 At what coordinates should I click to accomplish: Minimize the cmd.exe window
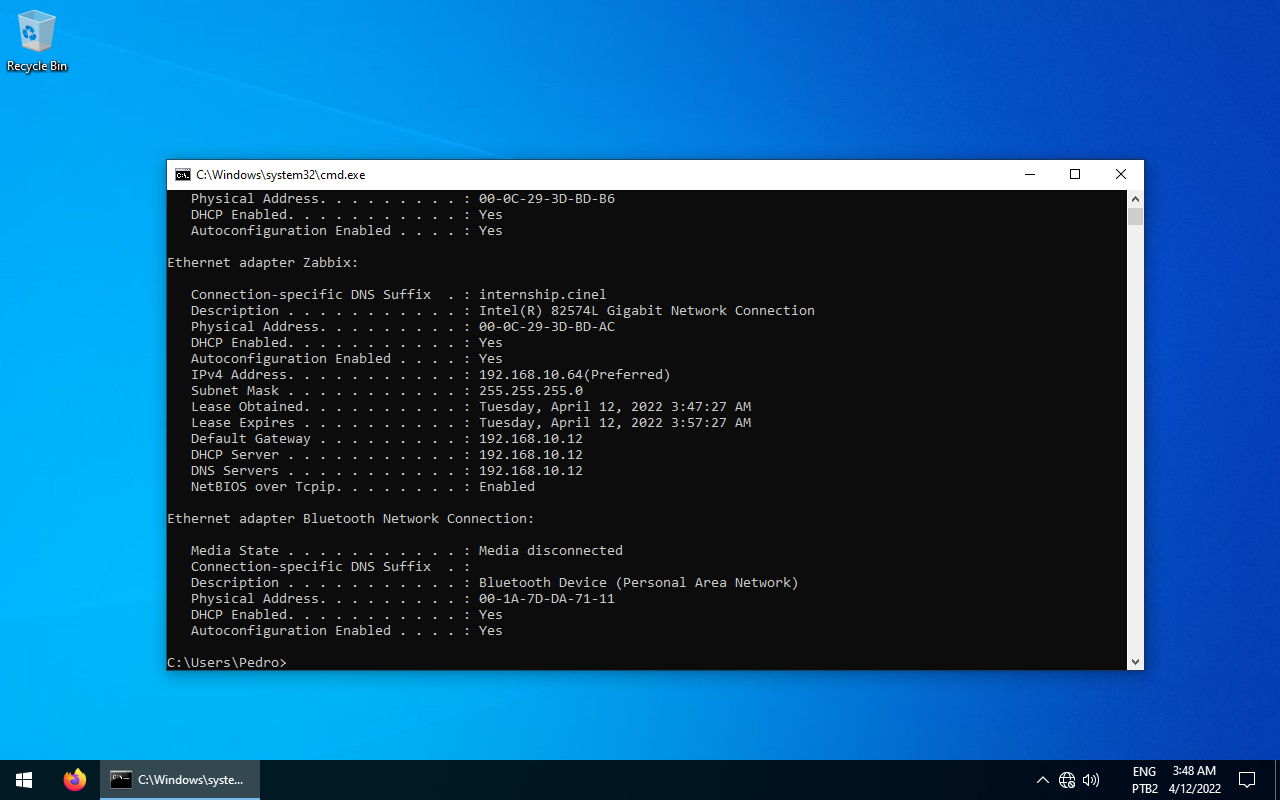pyautogui.click(x=1030, y=175)
